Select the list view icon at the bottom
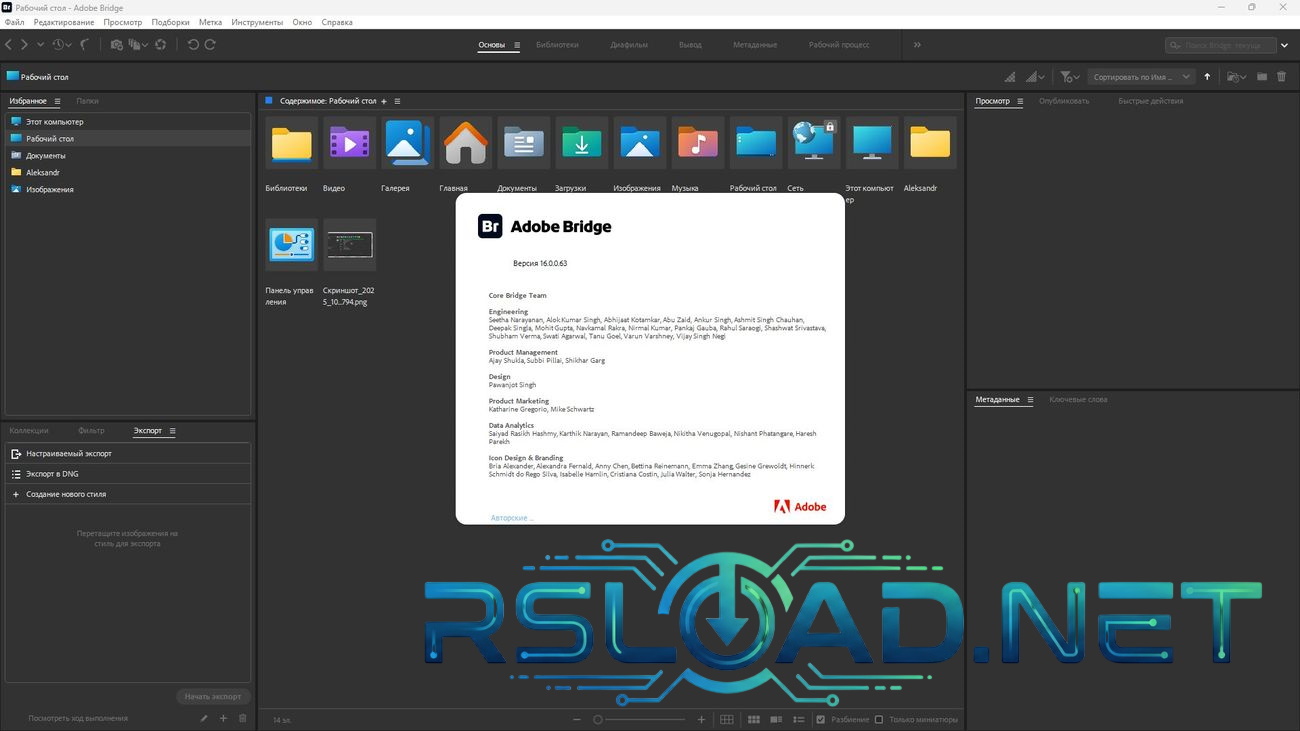Viewport: 1300px width, 731px height. pyautogui.click(x=797, y=719)
